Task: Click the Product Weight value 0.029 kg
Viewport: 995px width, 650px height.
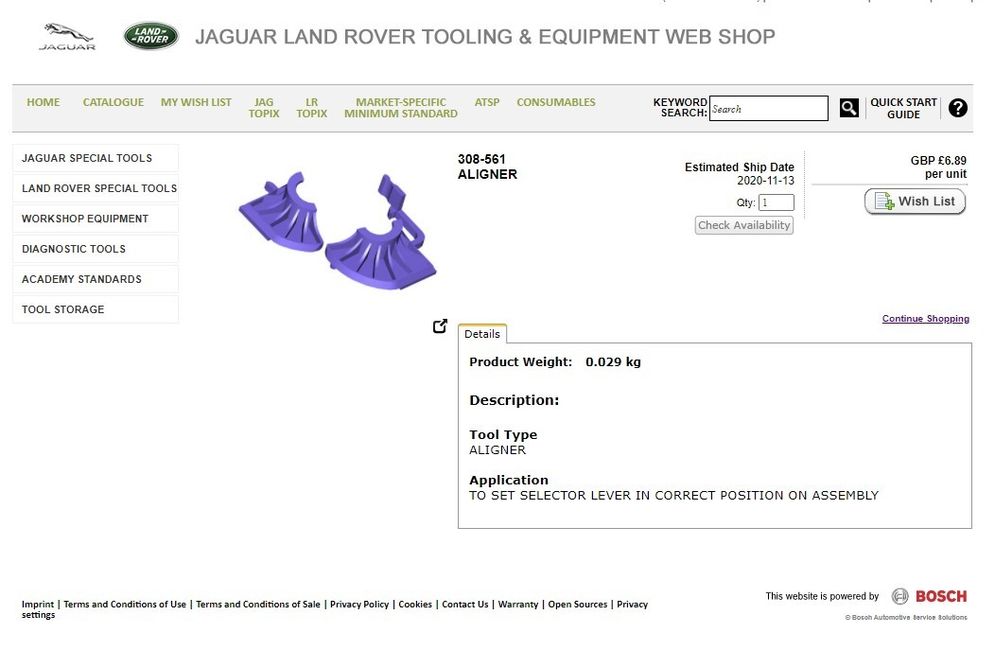Action: click(x=613, y=362)
